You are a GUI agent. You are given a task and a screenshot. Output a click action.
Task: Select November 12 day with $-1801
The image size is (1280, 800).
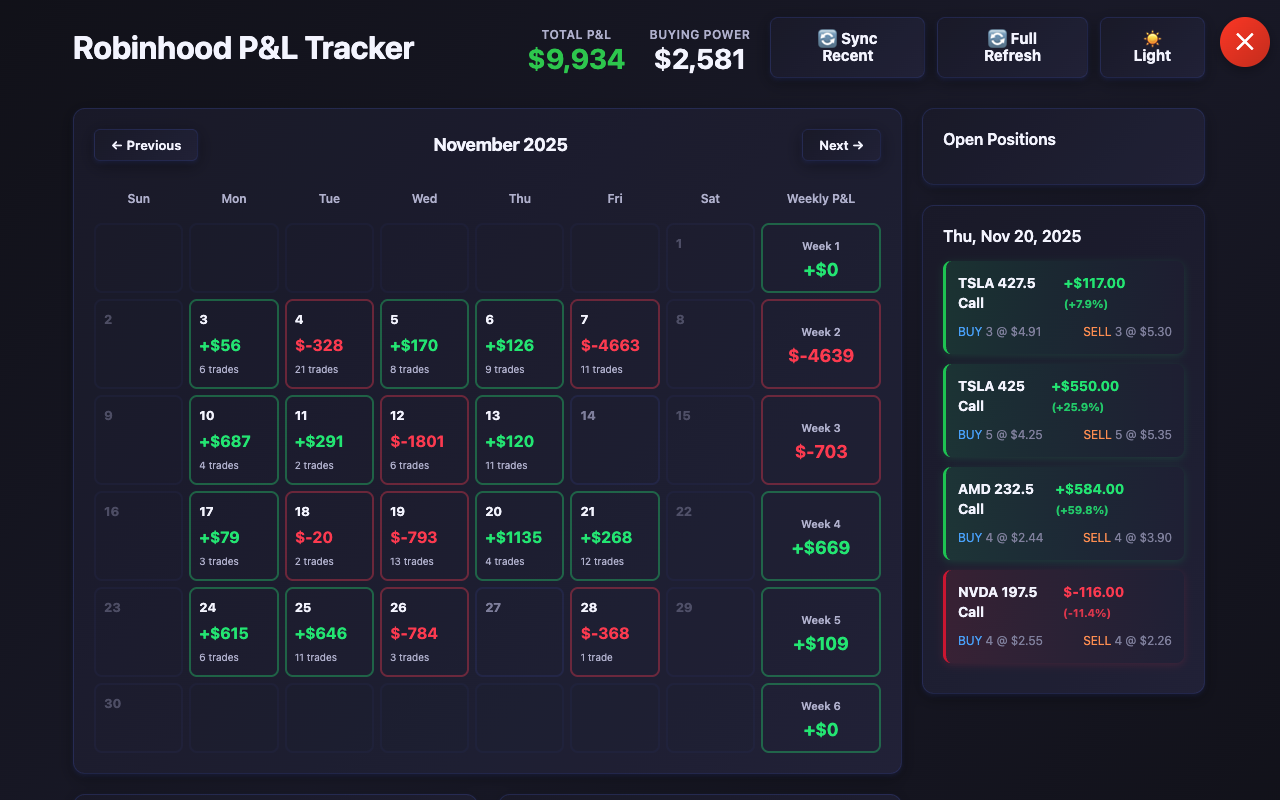(x=424, y=440)
